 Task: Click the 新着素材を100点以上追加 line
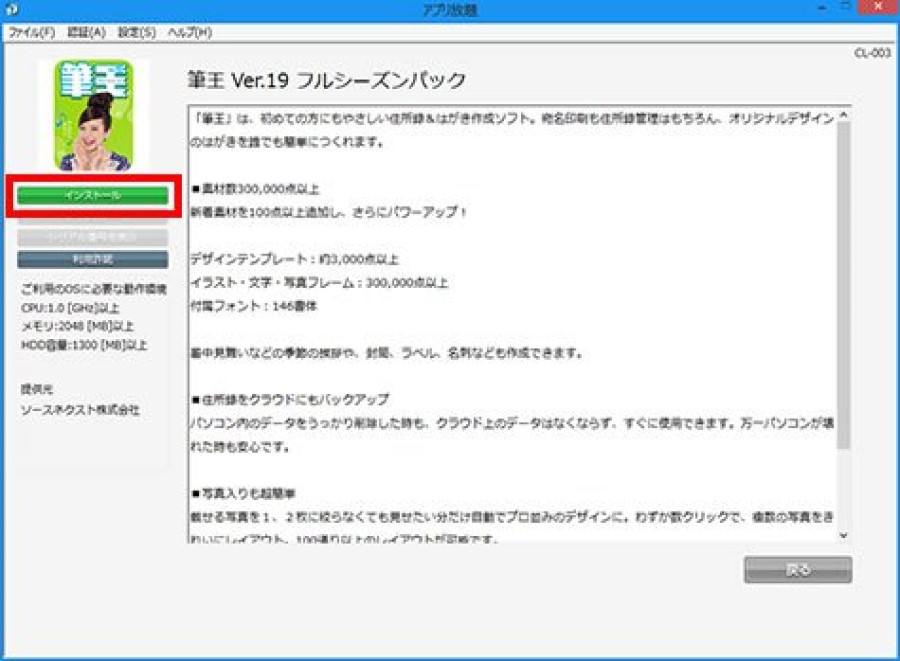(x=329, y=212)
